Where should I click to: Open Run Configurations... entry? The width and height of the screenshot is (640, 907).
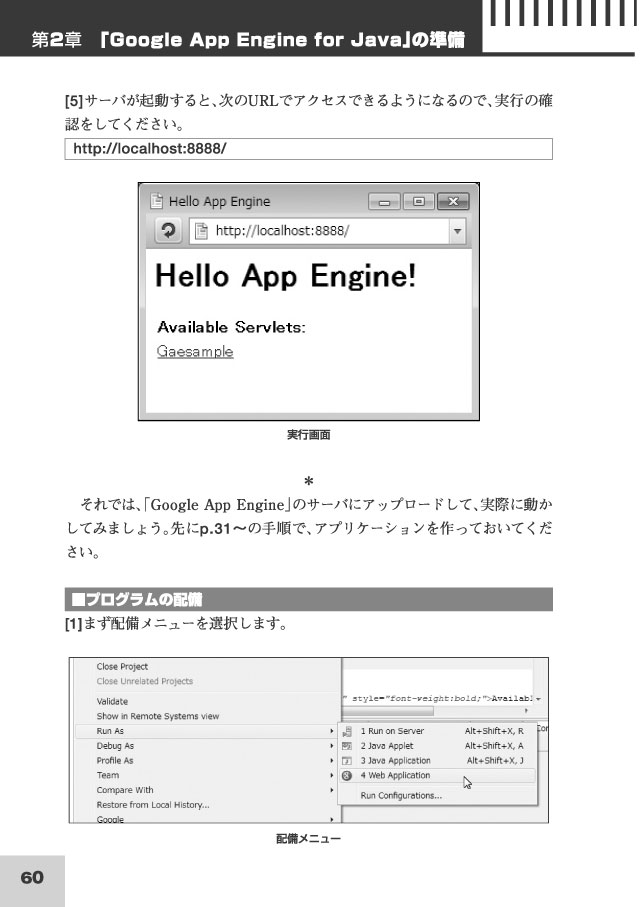click(401, 796)
